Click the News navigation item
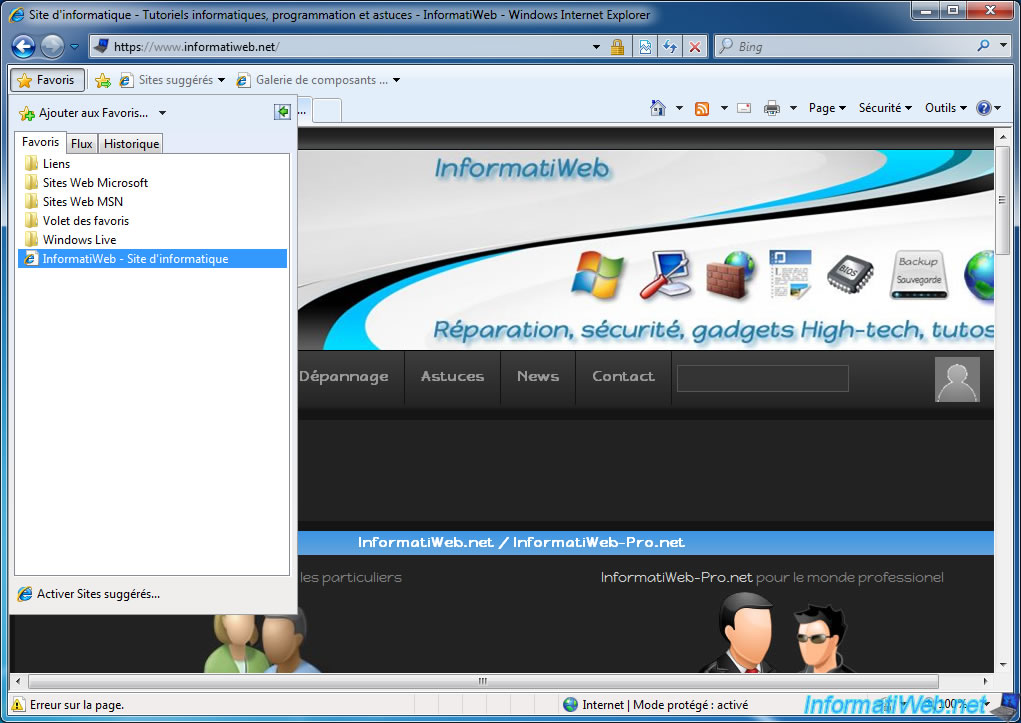 (x=538, y=376)
